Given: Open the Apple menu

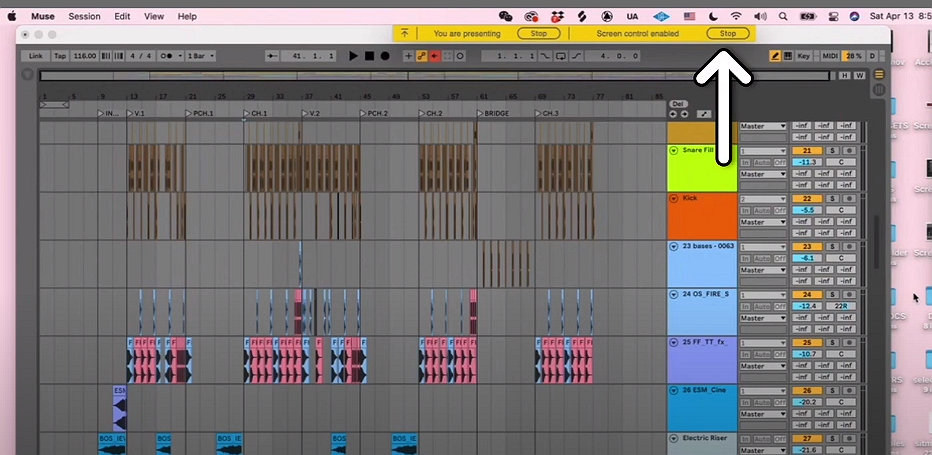Looking at the screenshot, I should (x=12, y=17).
